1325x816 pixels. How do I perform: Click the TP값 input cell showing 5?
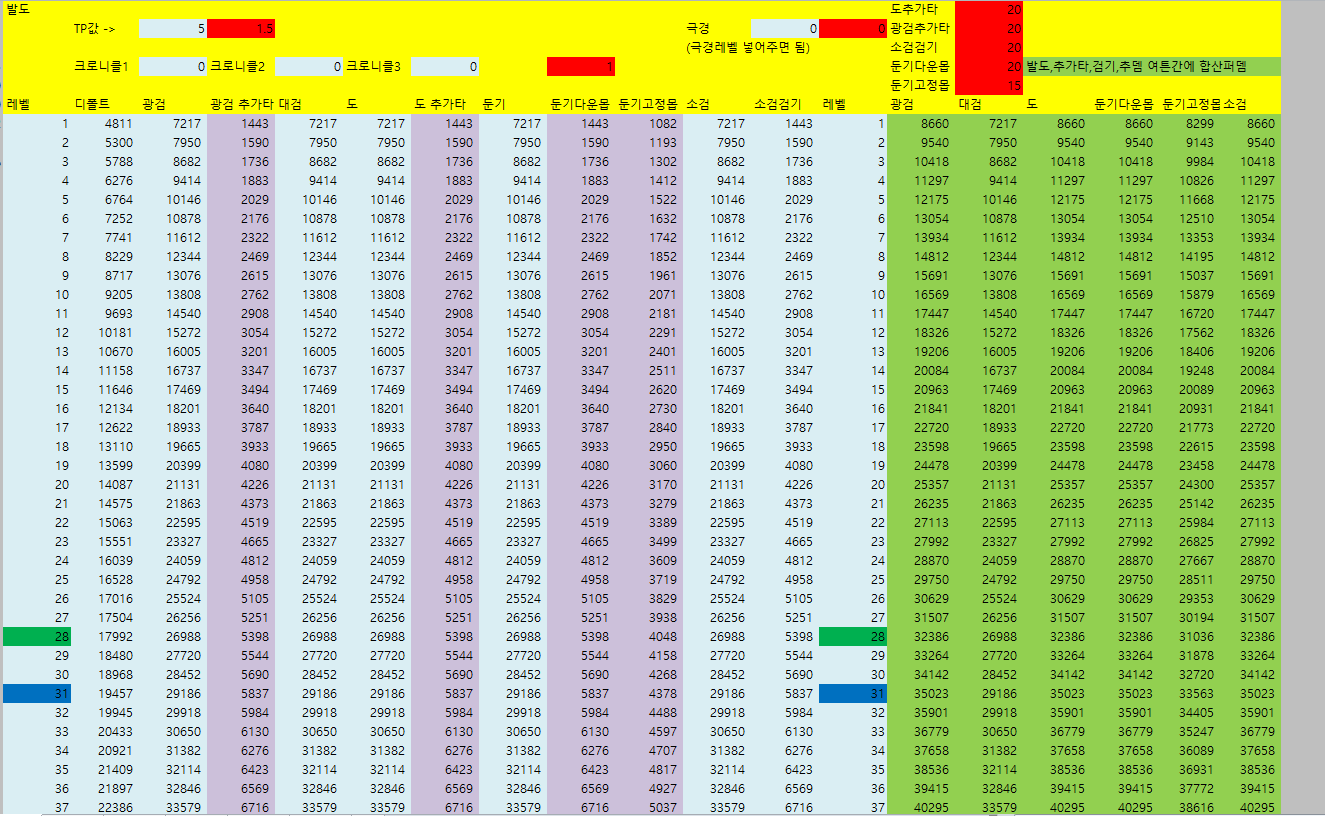pos(173,29)
